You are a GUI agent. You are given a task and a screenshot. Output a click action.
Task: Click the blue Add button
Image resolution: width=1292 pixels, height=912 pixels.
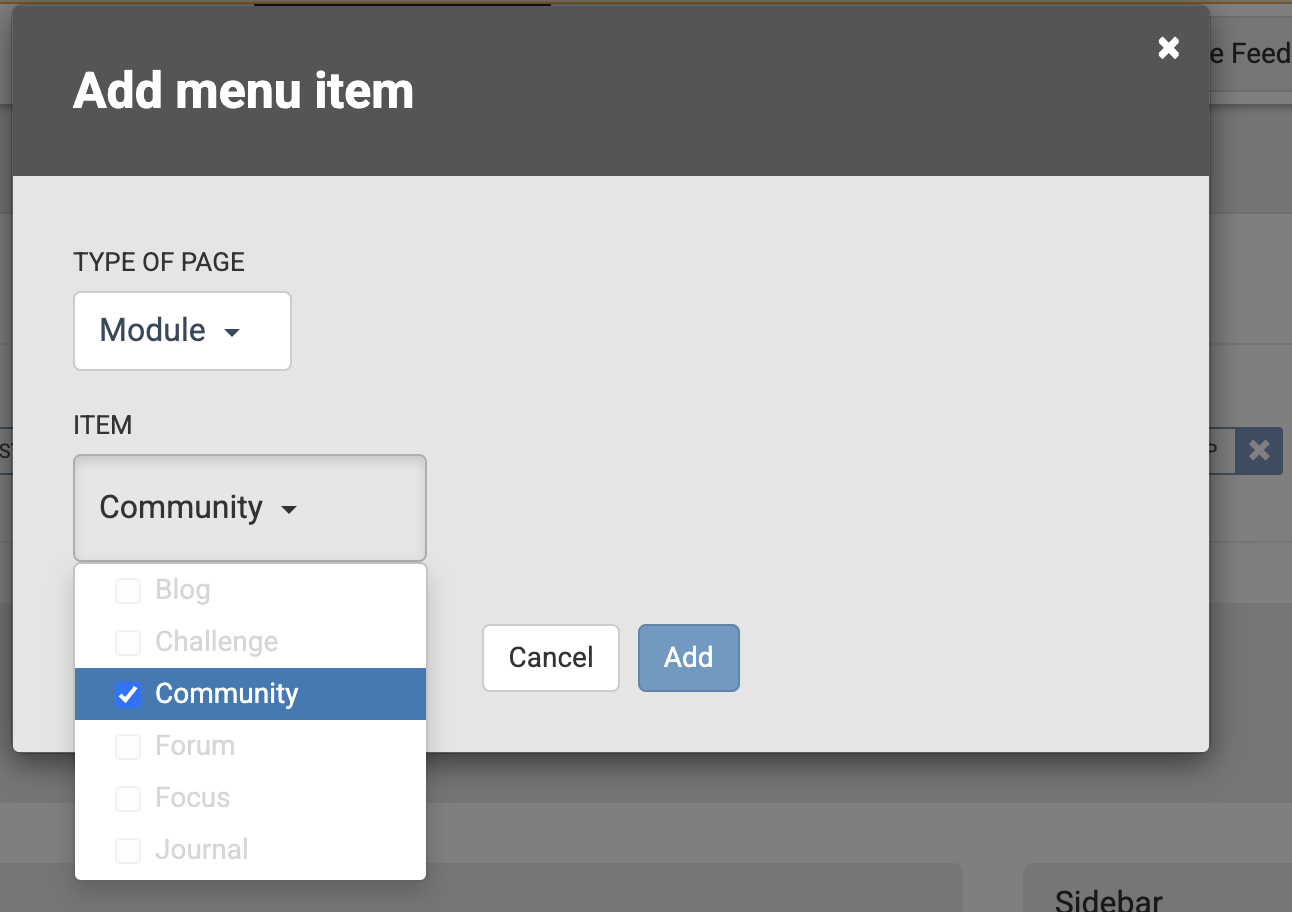688,658
